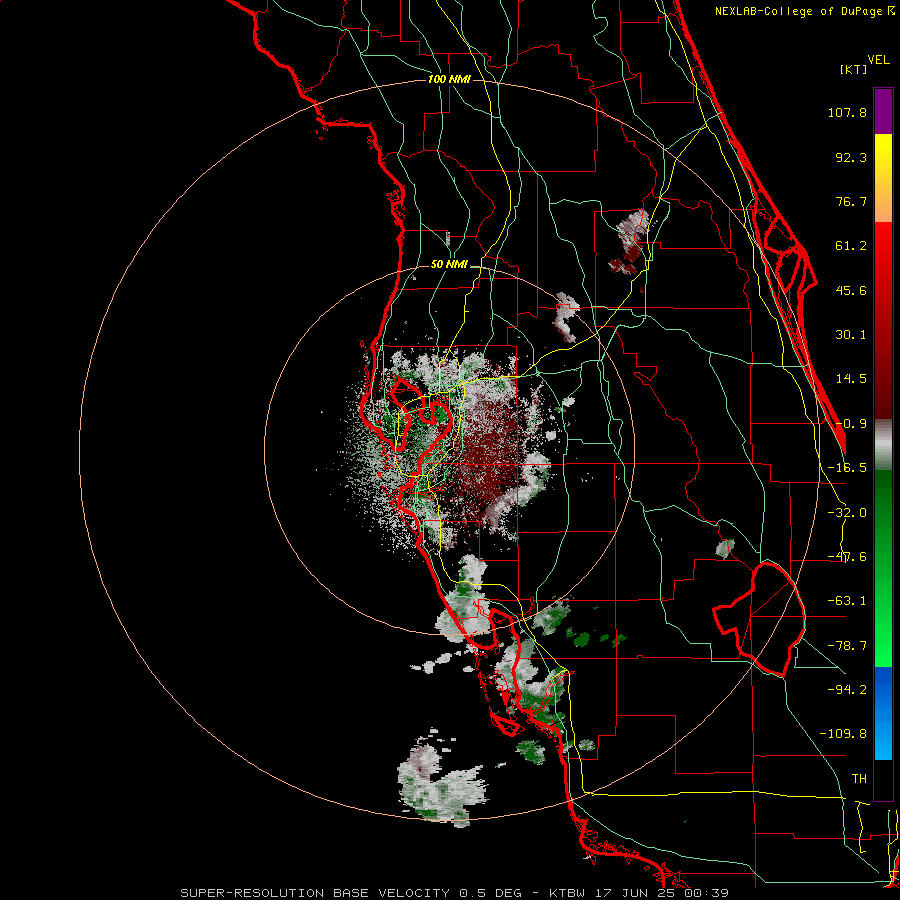Click the TH legend label
Screen dimensions: 900x900
coord(859,778)
